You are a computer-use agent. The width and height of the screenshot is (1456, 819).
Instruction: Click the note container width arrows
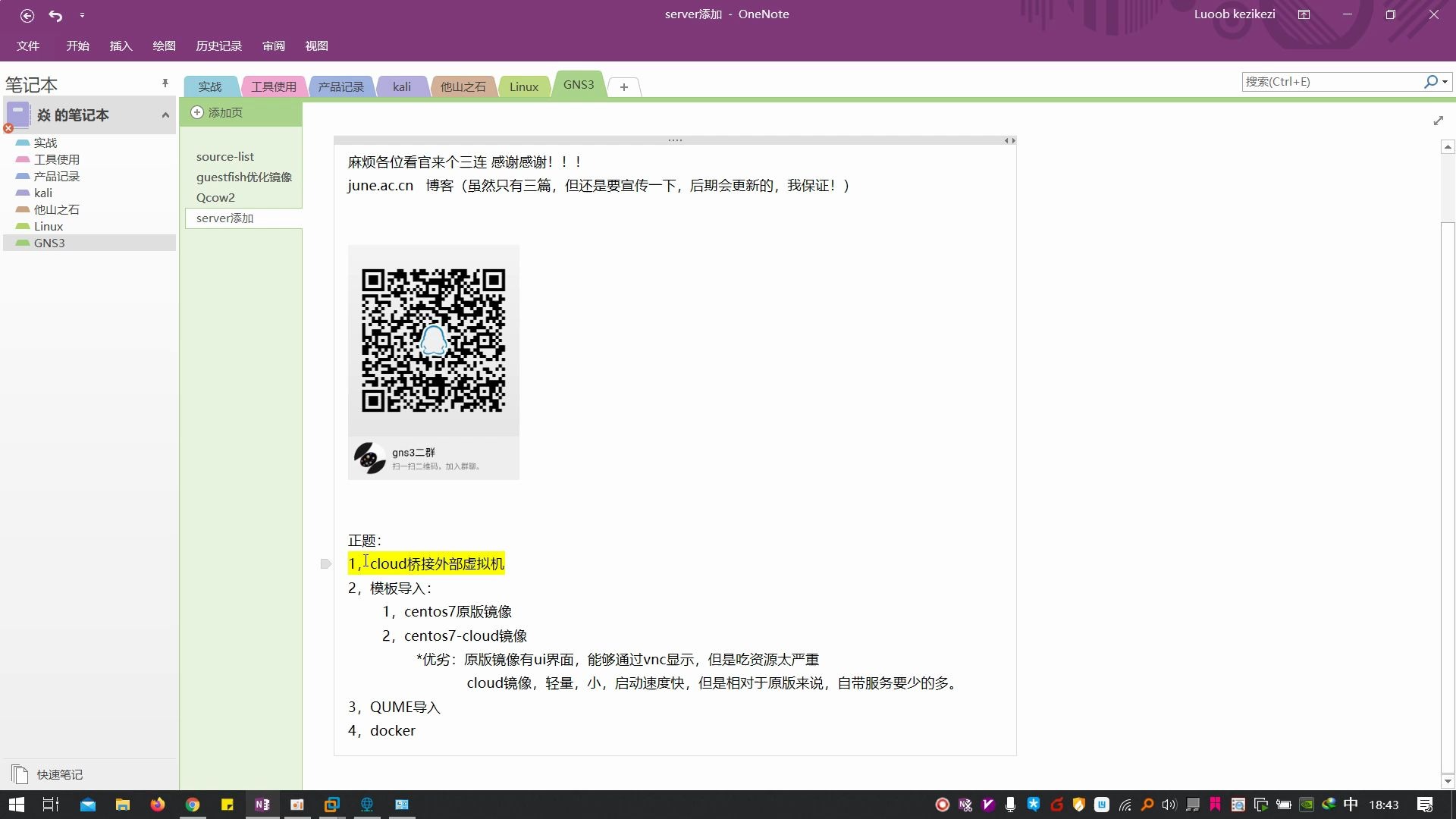[1009, 140]
